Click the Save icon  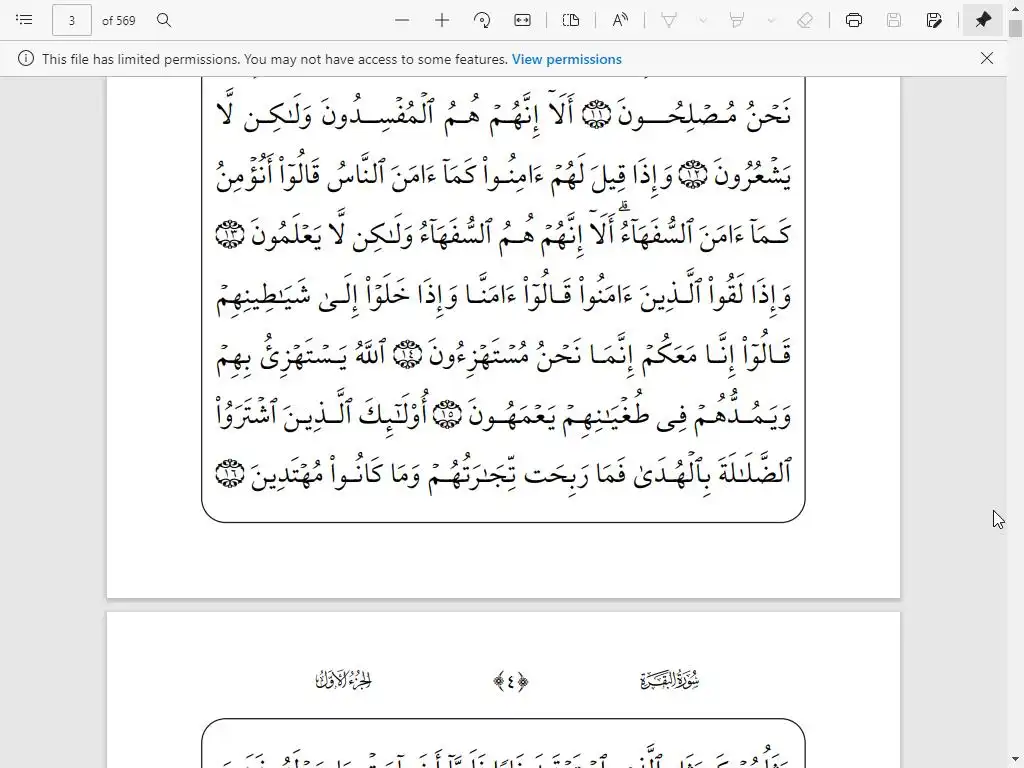pyautogui.click(x=894, y=20)
